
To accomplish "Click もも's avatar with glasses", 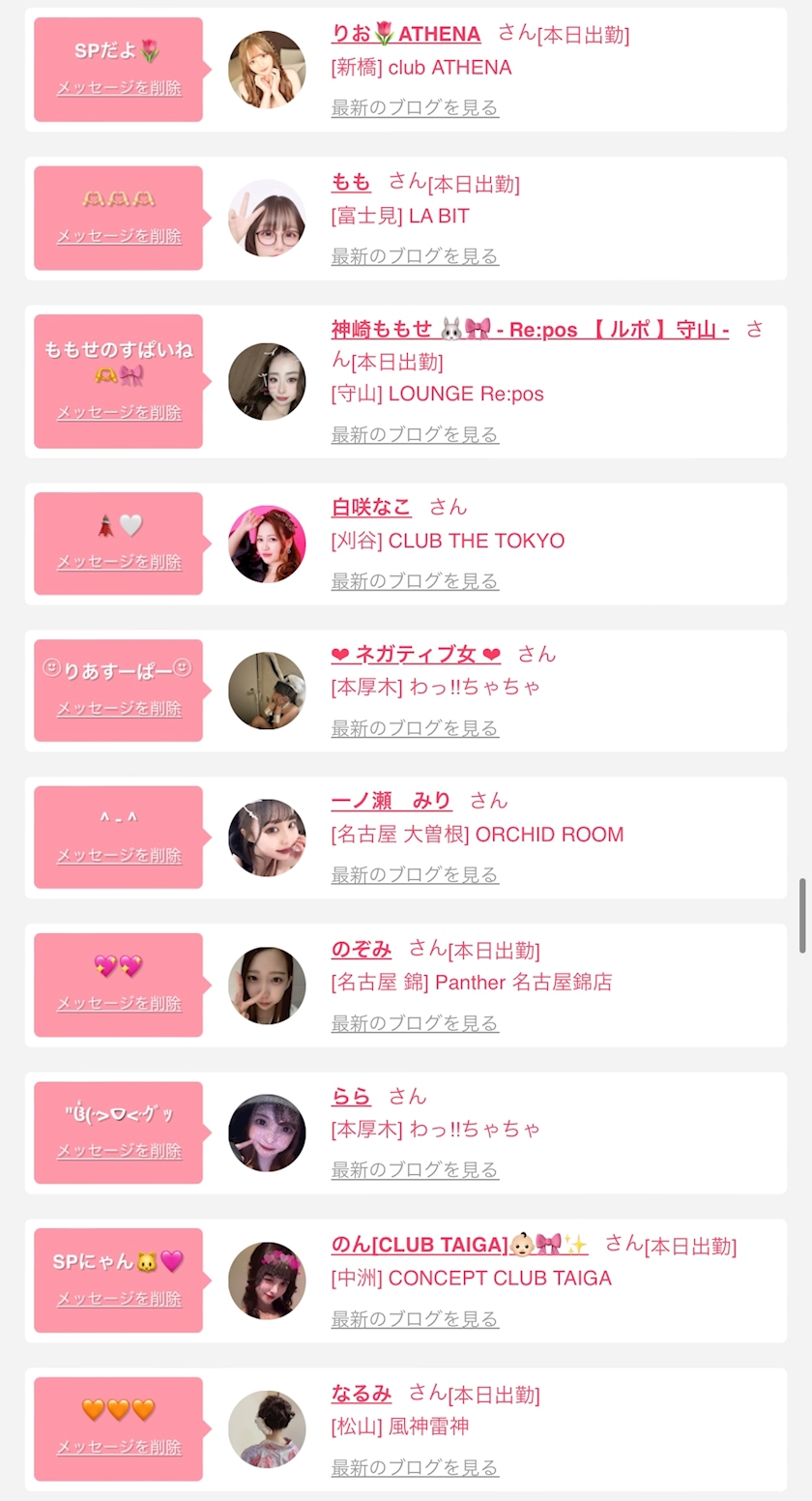I will [x=267, y=219].
